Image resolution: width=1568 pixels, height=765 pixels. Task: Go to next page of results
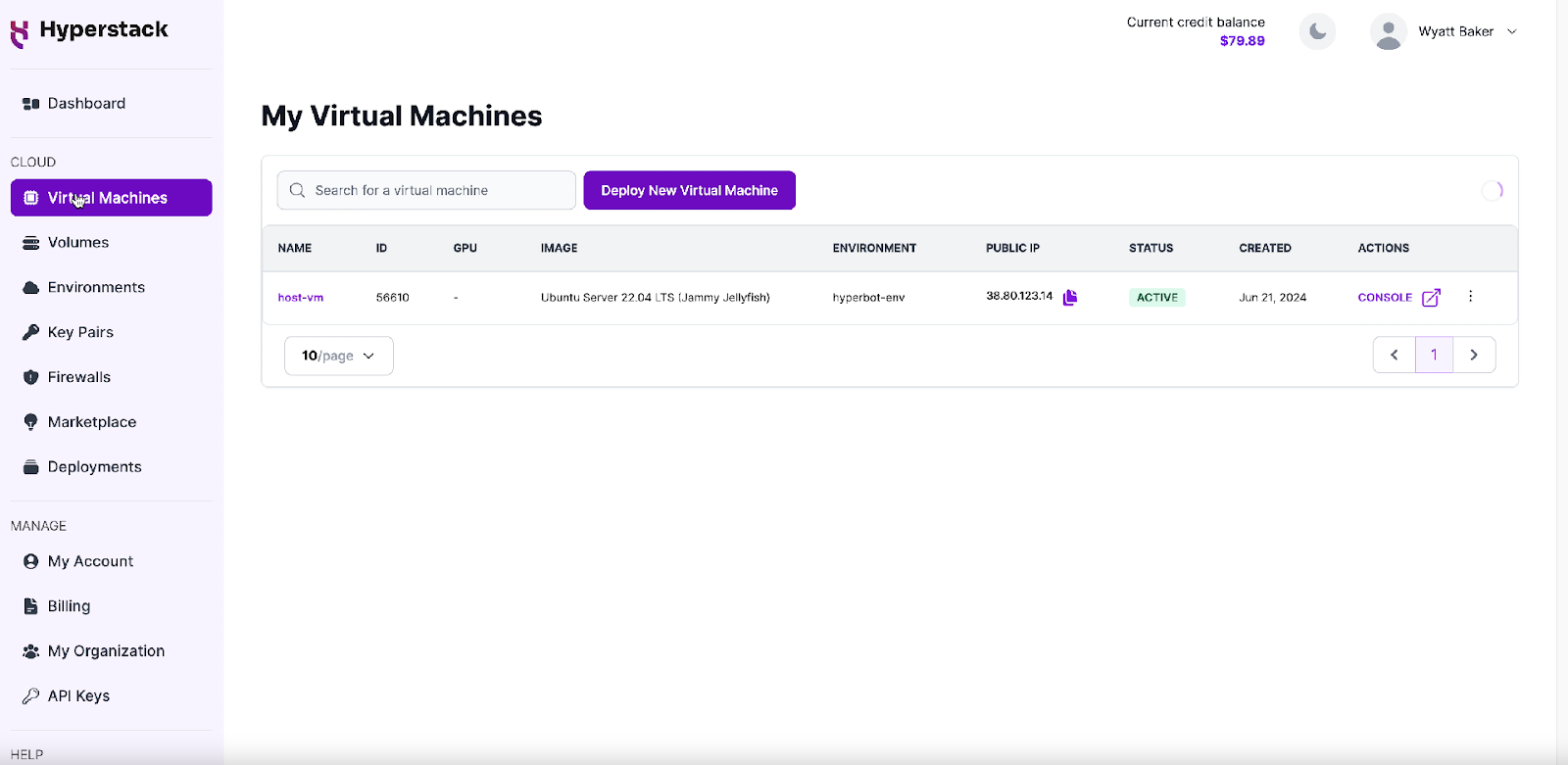click(1474, 355)
